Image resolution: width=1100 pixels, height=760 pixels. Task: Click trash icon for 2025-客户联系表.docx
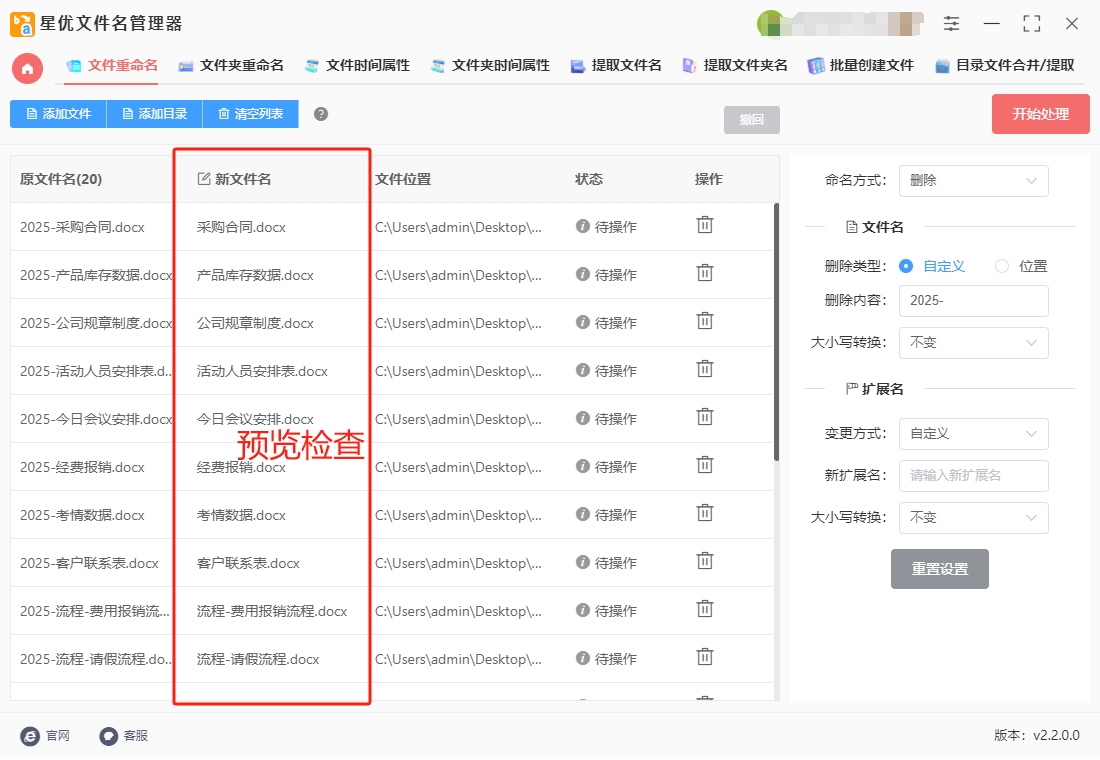point(704,561)
